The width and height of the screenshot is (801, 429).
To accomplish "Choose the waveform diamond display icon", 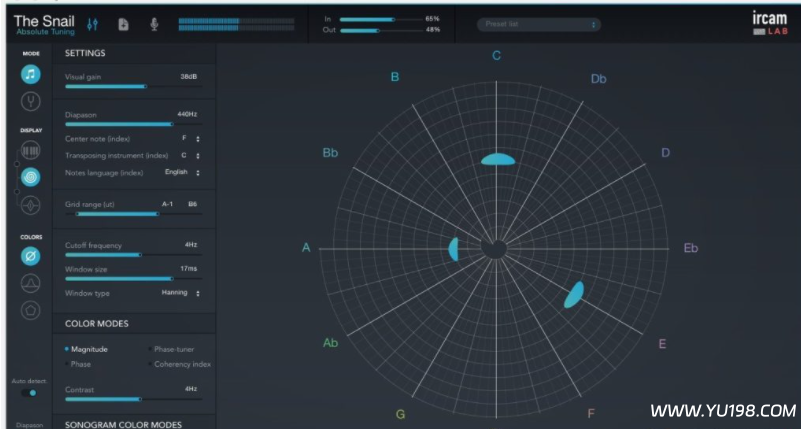I will [31, 205].
